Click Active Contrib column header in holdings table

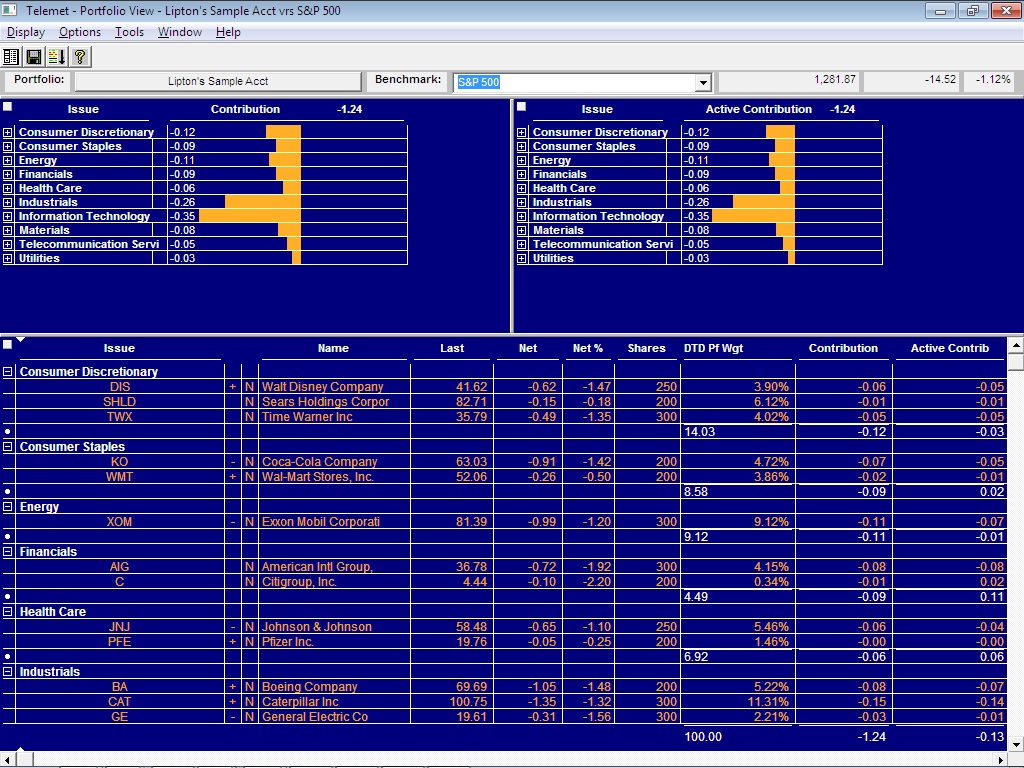coord(950,349)
